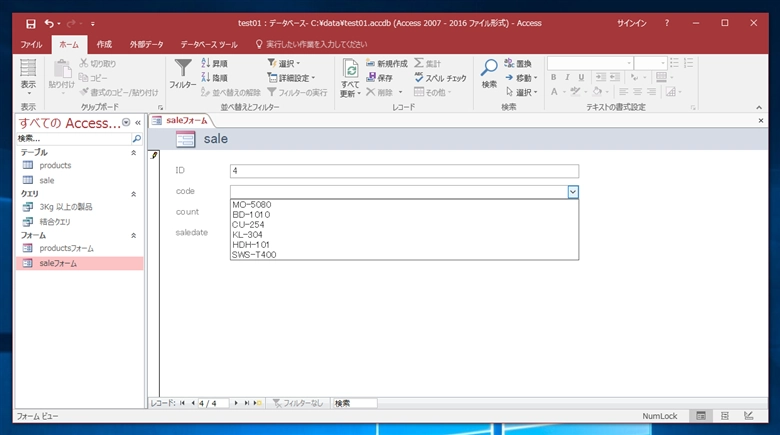The width and height of the screenshot is (780, 435).
Task: Switch to Form View icon in status bar
Action: (701, 416)
